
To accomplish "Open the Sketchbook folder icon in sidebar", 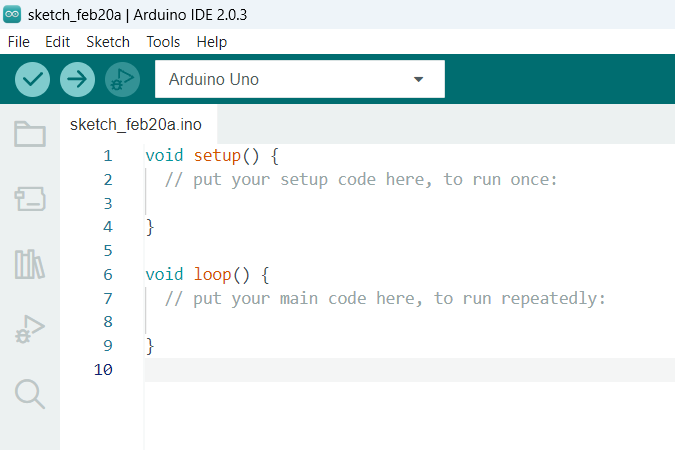I will [x=30, y=134].
